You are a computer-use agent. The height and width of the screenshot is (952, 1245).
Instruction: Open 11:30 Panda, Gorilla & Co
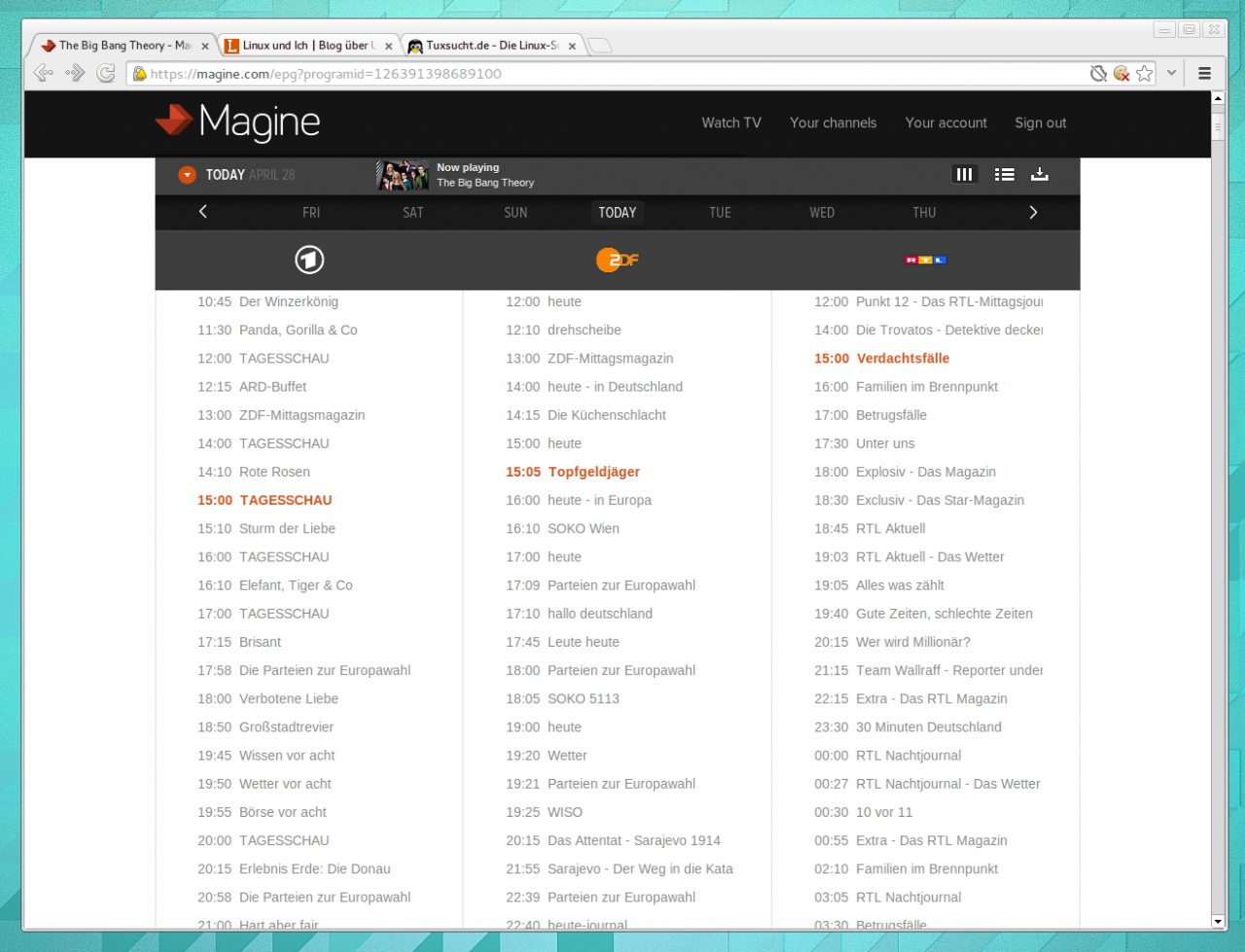tap(277, 330)
